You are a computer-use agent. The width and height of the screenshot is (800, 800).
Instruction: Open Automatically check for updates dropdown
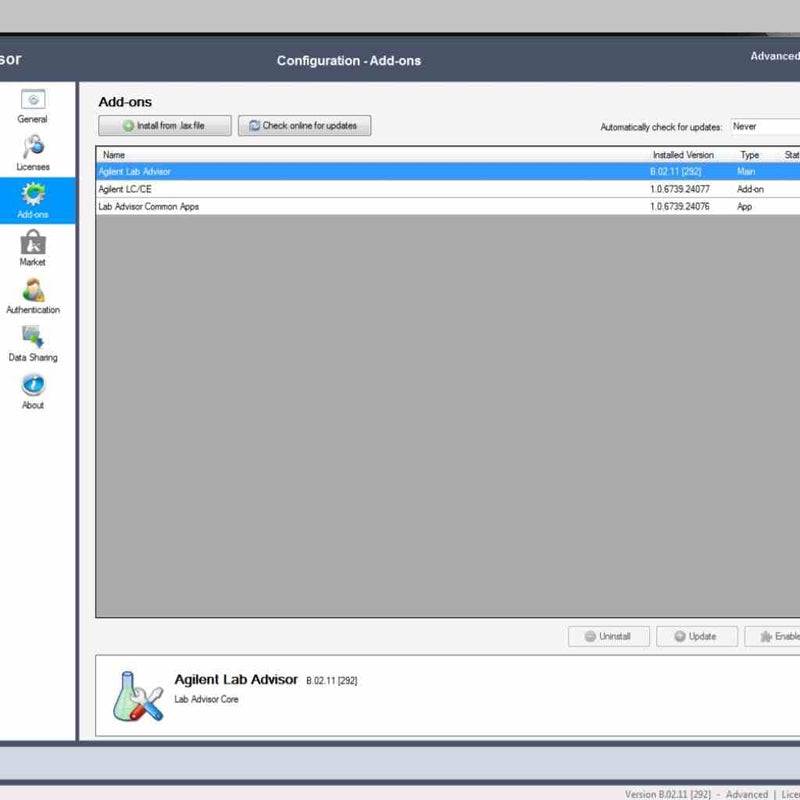pyautogui.click(x=765, y=127)
